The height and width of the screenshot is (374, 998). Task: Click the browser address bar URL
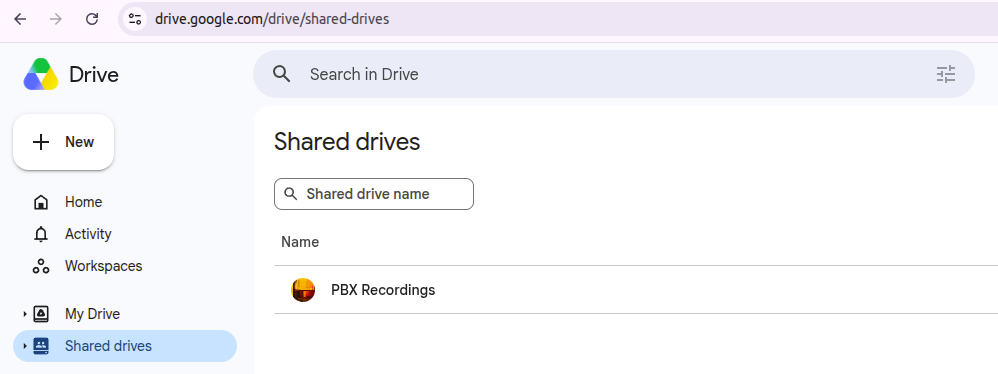pos(272,19)
